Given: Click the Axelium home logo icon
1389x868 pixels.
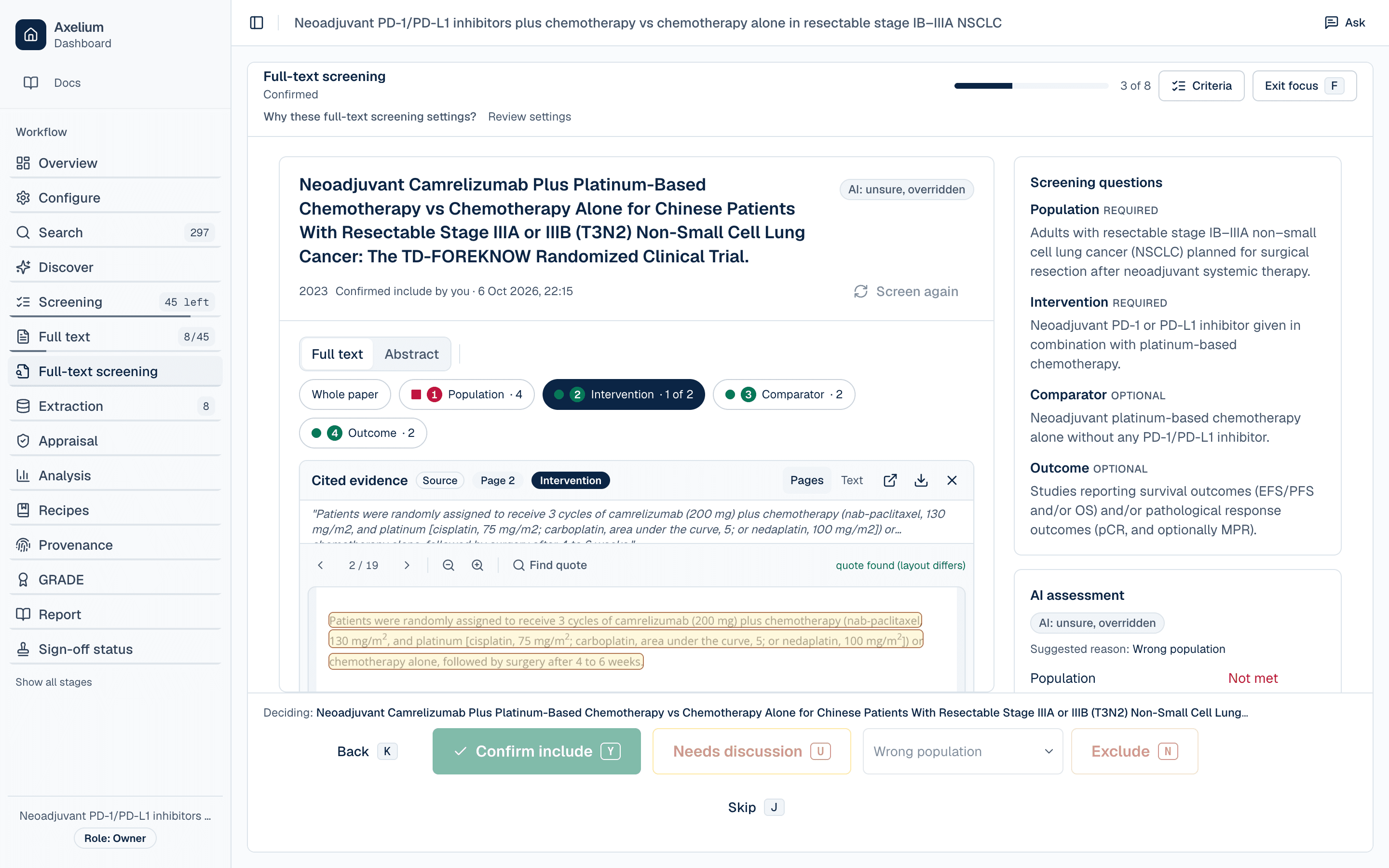Looking at the screenshot, I should (x=31, y=34).
